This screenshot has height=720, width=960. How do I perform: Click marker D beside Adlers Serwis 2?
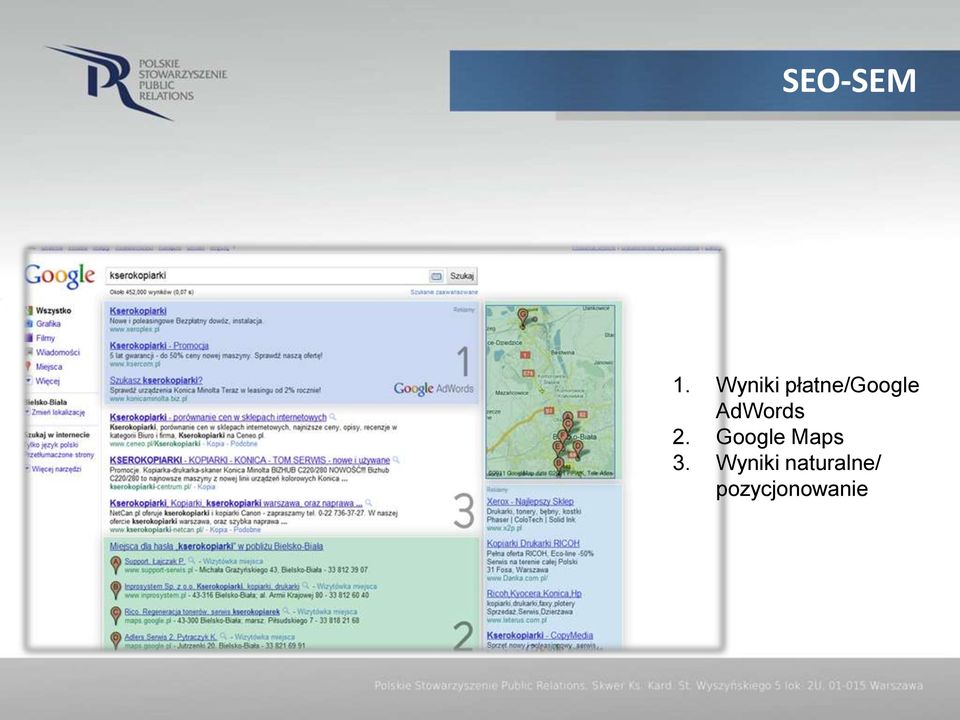(116, 640)
